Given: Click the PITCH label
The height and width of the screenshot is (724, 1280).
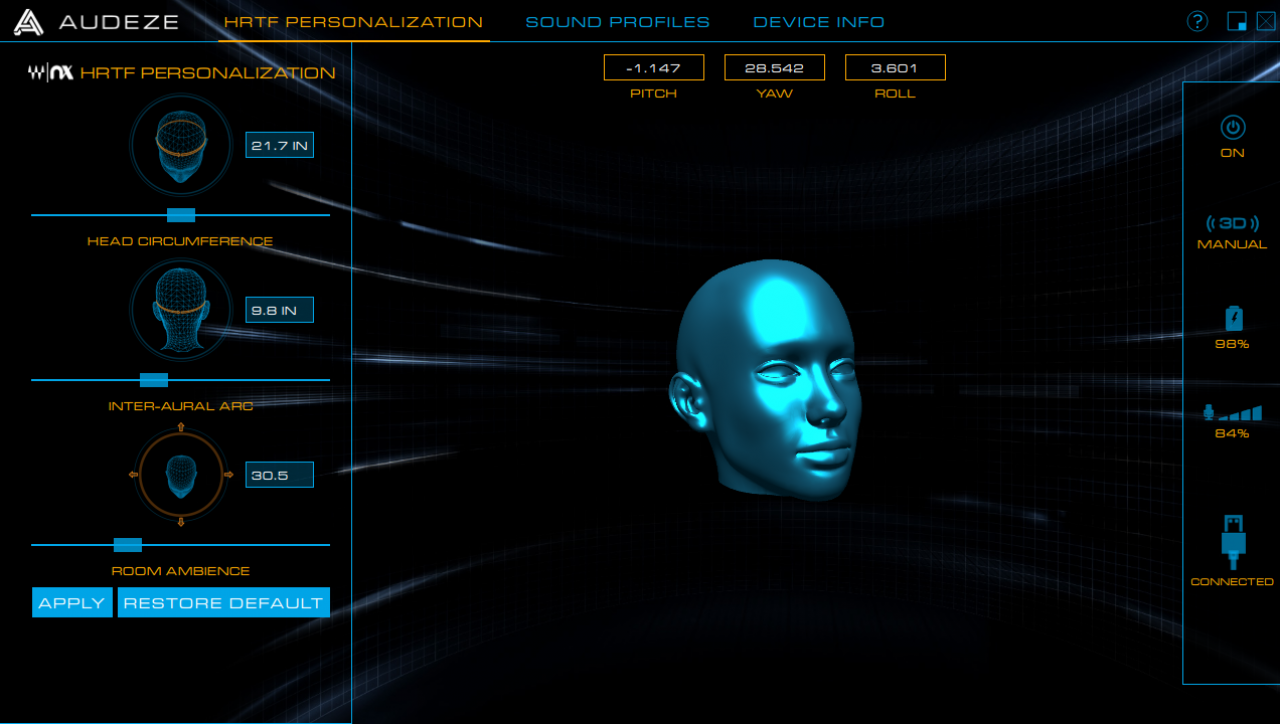Looking at the screenshot, I should (654, 93).
